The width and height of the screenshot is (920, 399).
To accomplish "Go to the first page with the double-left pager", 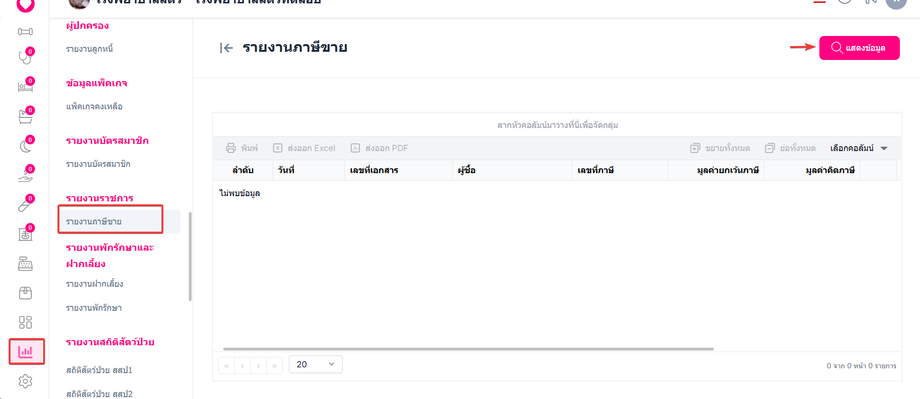I will coord(226,366).
